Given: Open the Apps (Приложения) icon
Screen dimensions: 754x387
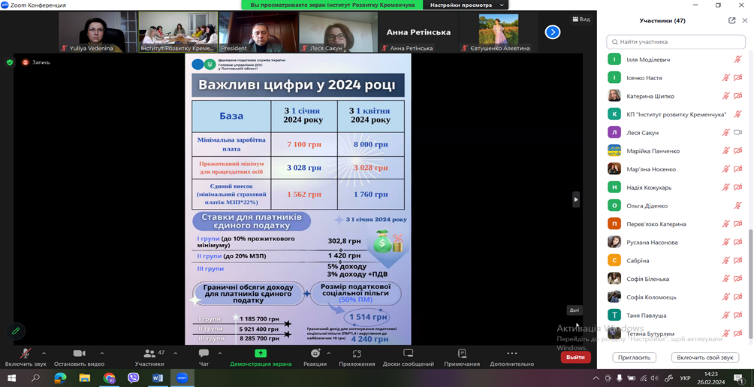Looking at the screenshot, I should click(357, 353).
